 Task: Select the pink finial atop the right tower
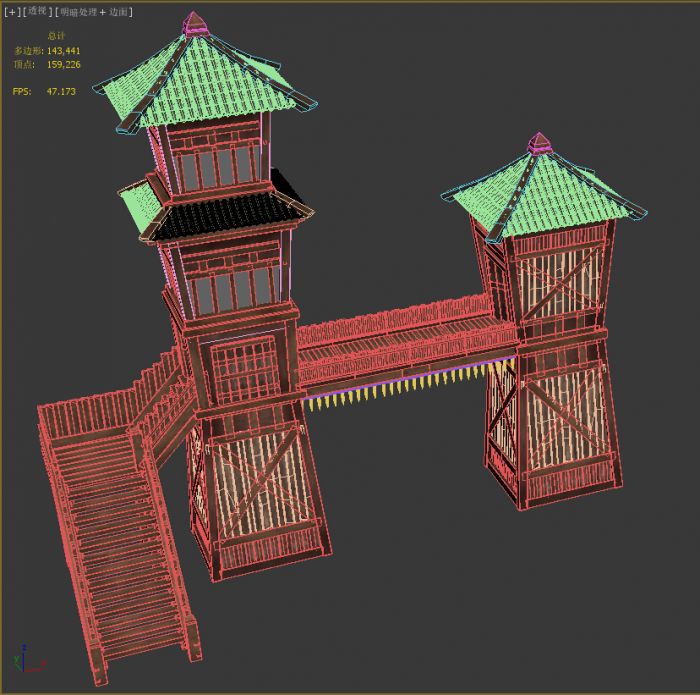coord(540,142)
